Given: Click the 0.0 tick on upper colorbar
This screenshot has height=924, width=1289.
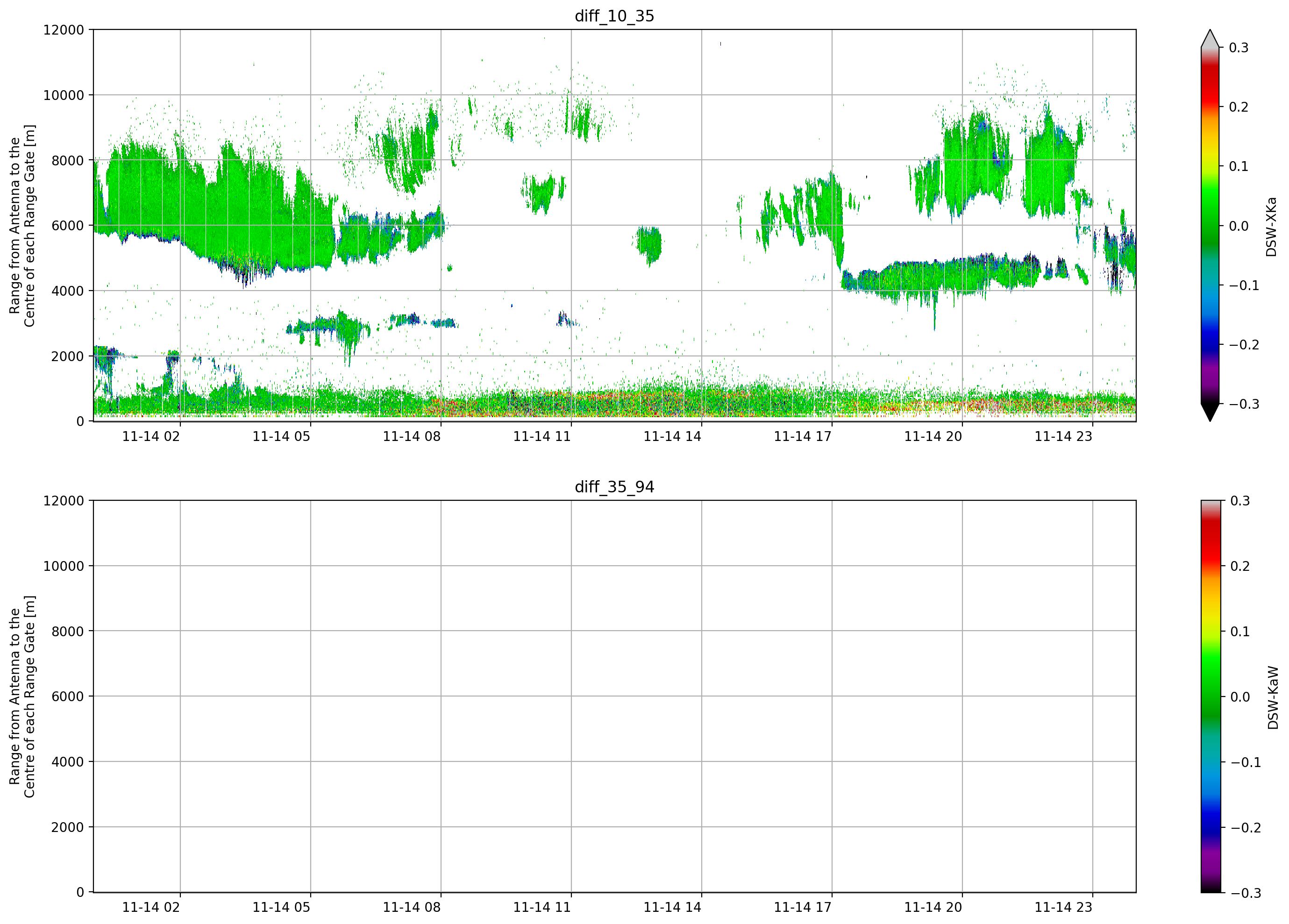Looking at the screenshot, I should [x=1239, y=226].
